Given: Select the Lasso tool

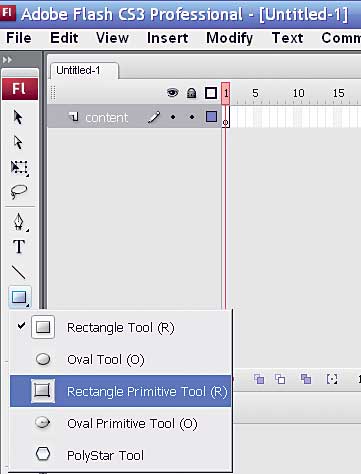Looking at the screenshot, I should coord(19,192).
